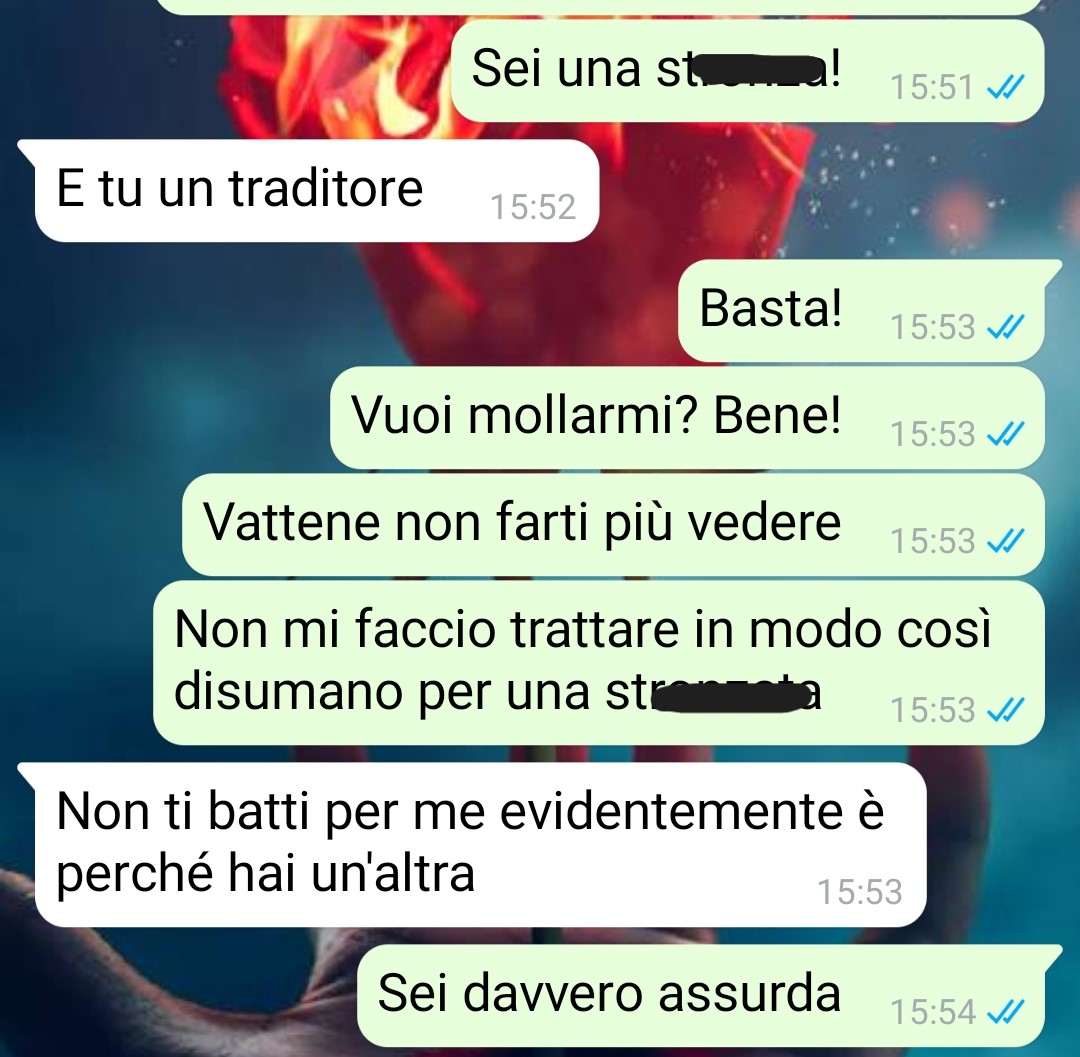Tap the 'Sei una st...' message bubble
The image size is (1080, 1057).
point(747,71)
